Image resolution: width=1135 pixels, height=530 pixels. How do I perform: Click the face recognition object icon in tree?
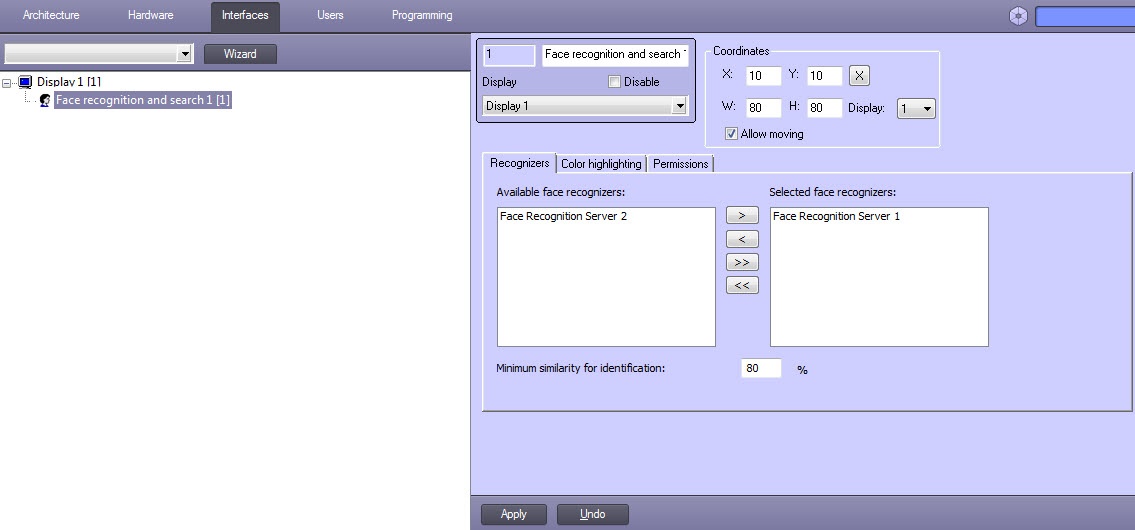[x=45, y=100]
